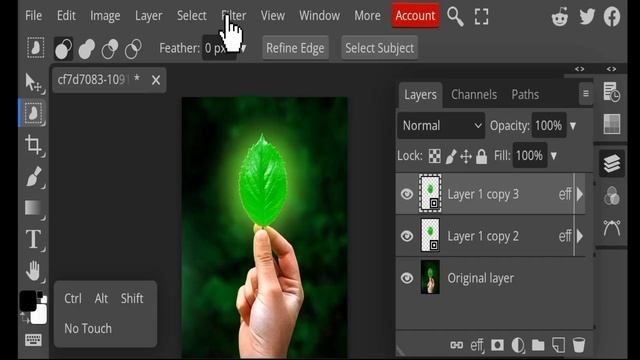Open the on-screen keyboard icon
640x360 pixels.
pyautogui.click(x=33, y=340)
